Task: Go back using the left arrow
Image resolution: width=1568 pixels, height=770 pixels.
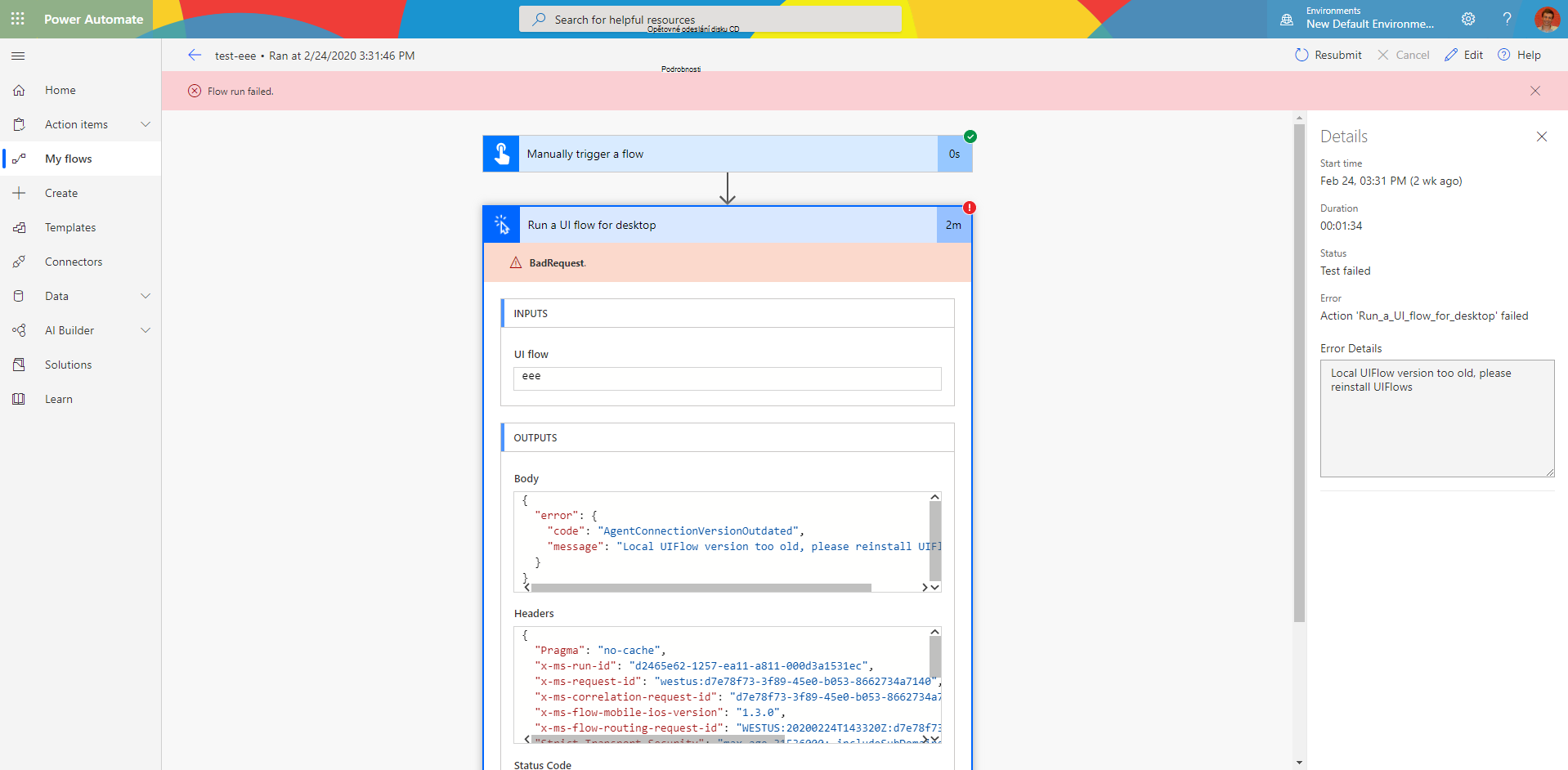Action: tap(195, 55)
